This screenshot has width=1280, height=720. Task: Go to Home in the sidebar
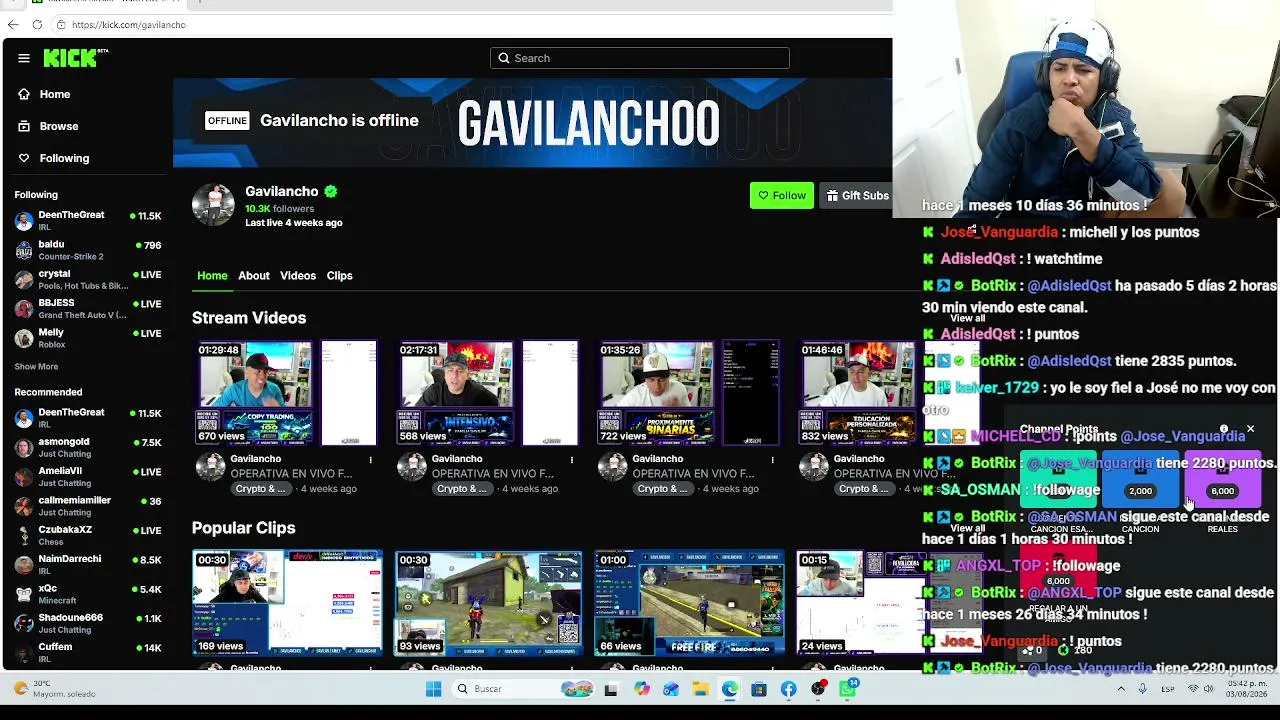tap(44, 94)
